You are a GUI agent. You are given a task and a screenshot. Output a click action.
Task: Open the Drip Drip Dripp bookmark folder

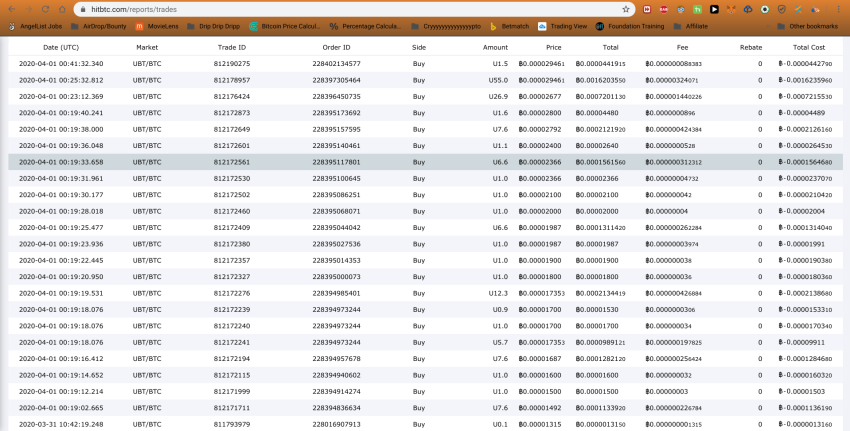(x=213, y=26)
